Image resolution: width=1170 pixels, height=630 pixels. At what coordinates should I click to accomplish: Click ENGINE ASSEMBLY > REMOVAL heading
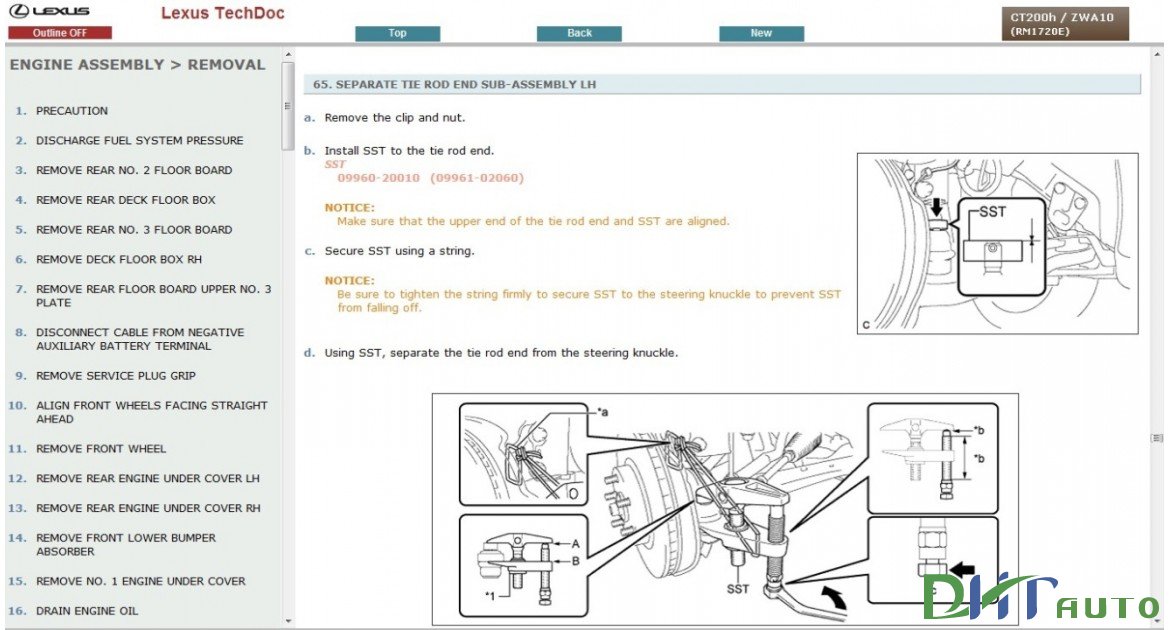(x=137, y=65)
